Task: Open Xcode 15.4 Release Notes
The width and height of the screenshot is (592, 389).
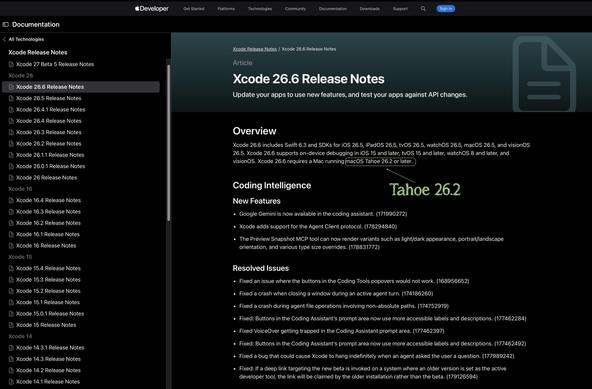Action: (x=48, y=268)
